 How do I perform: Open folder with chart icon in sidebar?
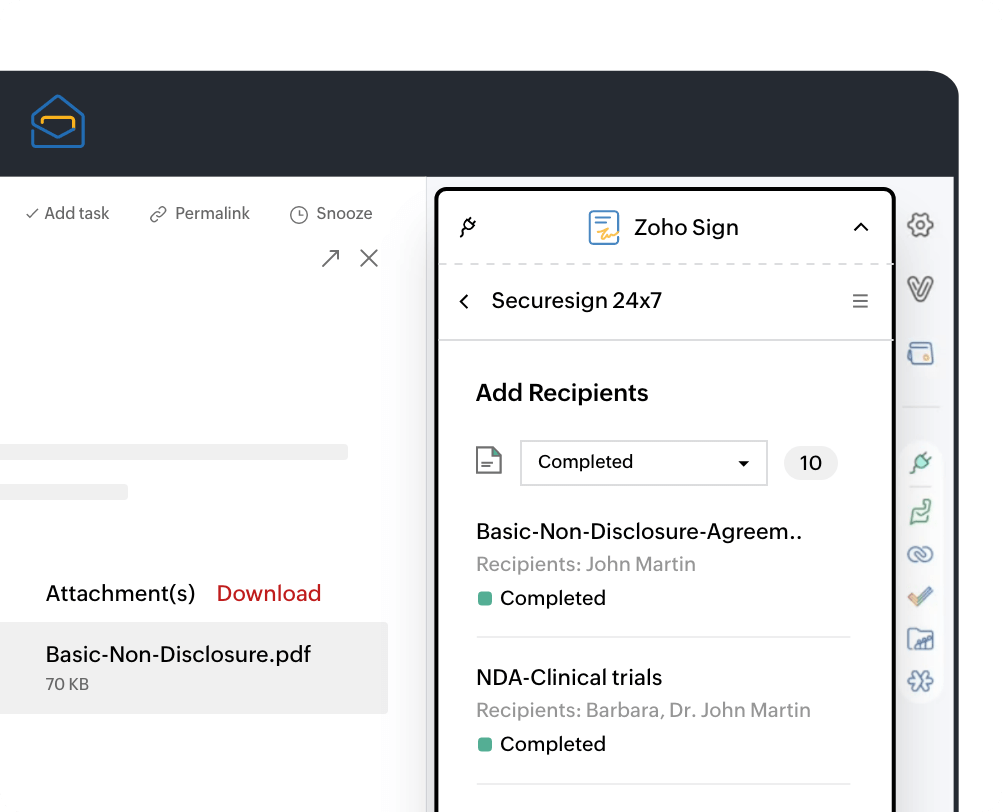tap(920, 639)
